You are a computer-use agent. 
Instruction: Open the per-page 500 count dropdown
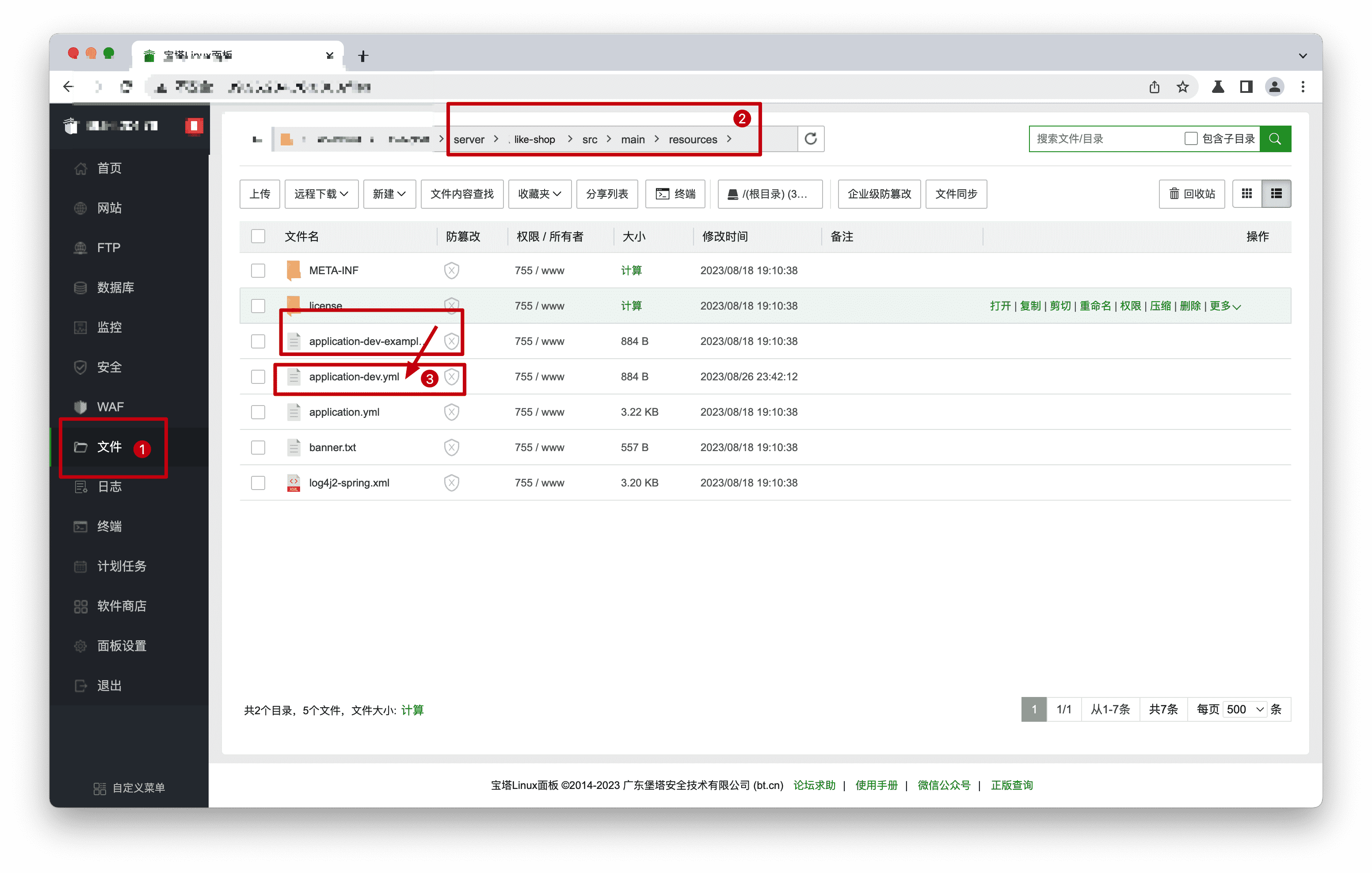point(1245,709)
